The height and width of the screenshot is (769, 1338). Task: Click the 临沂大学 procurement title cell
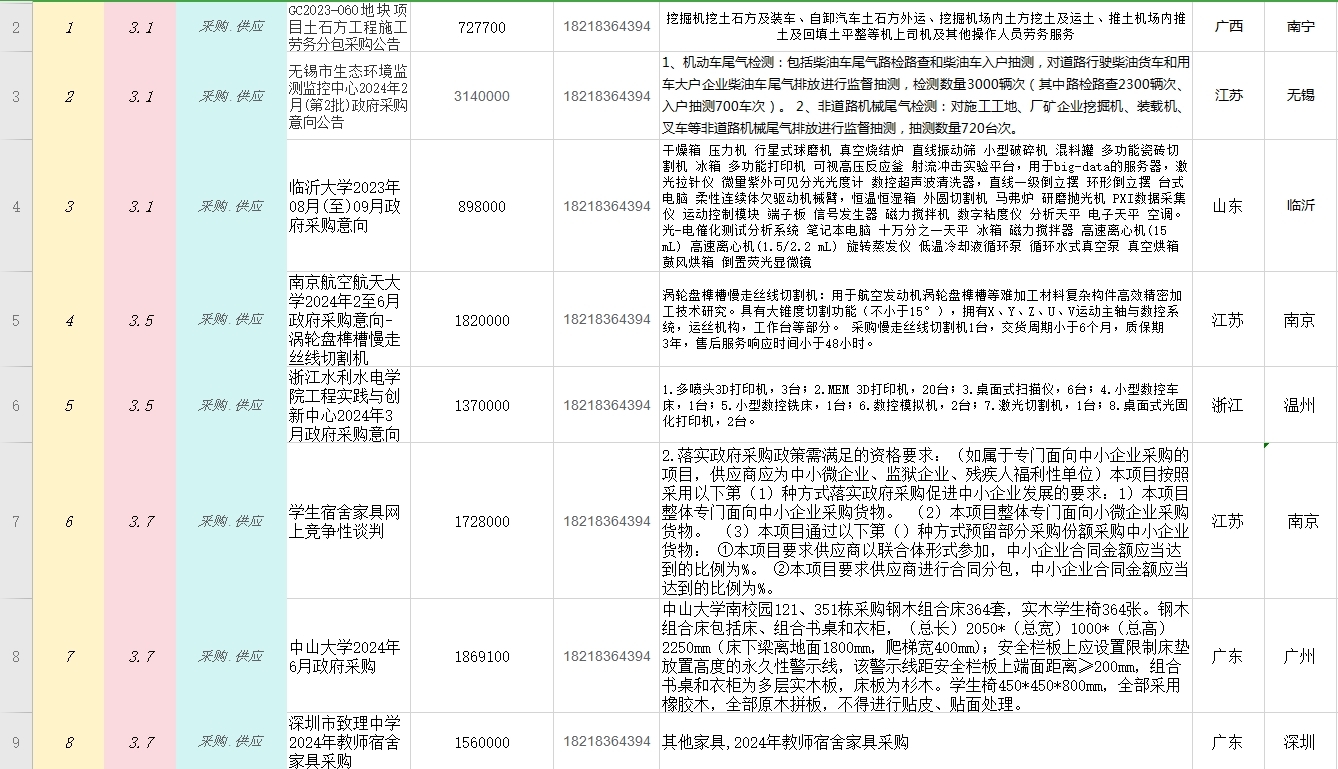(x=347, y=206)
